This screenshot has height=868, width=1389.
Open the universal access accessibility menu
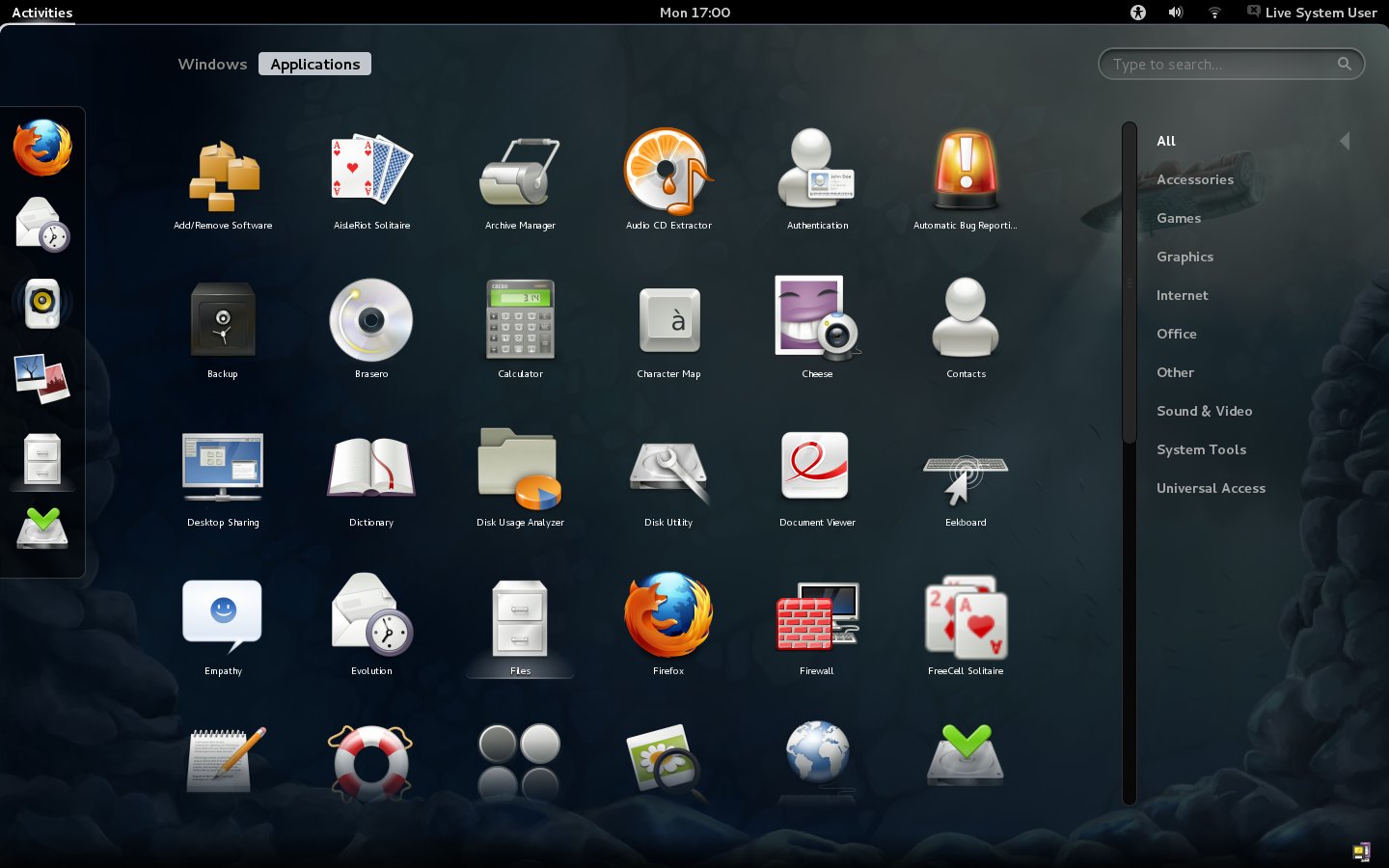(x=1138, y=13)
